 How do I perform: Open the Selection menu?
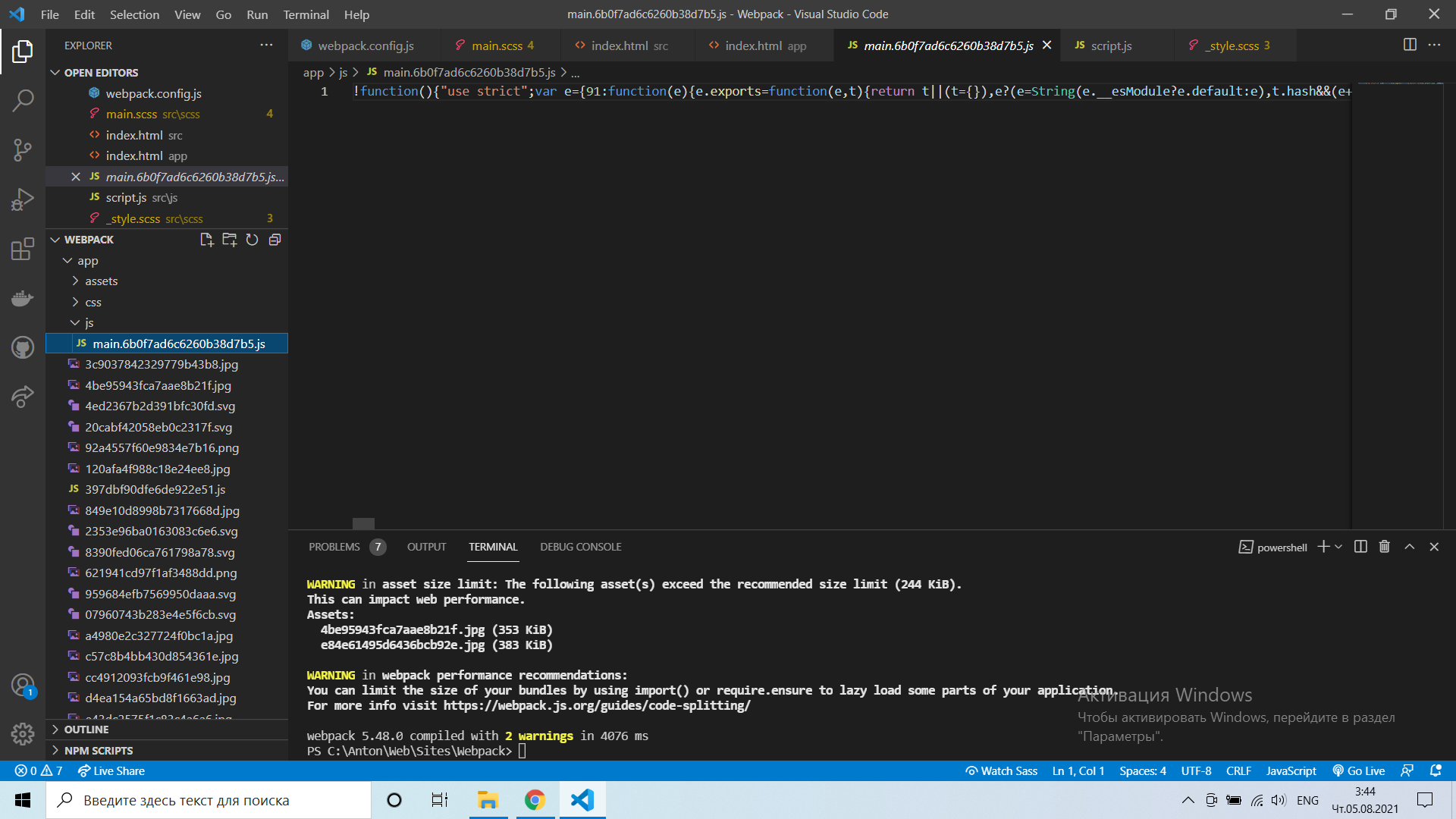(134, 14)
